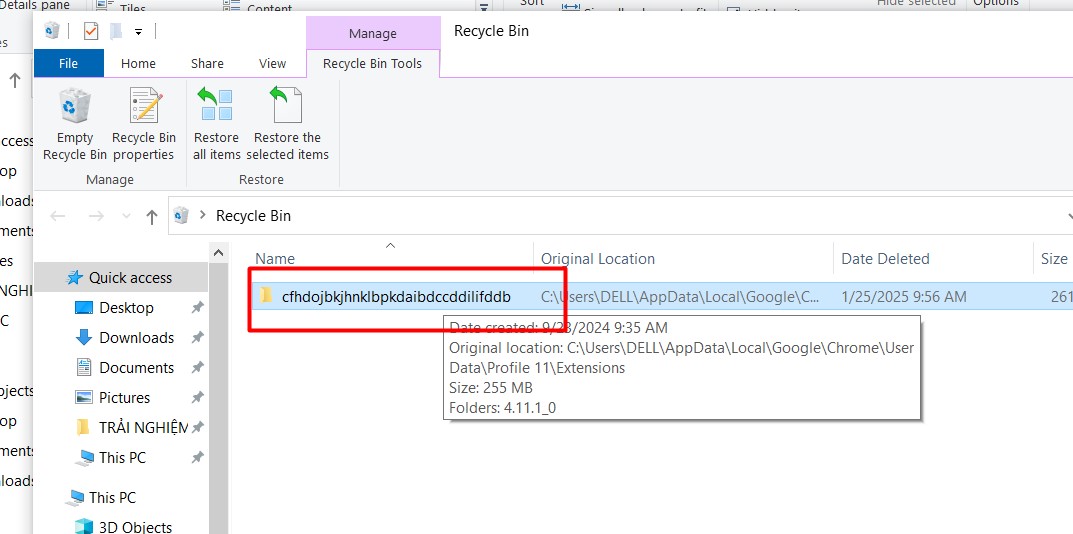Select the cfhdojbkjhnklbpkdaibdccddilifddb folder
The height and width of the screenshot is (534, 1073).
tap(395, 296)
